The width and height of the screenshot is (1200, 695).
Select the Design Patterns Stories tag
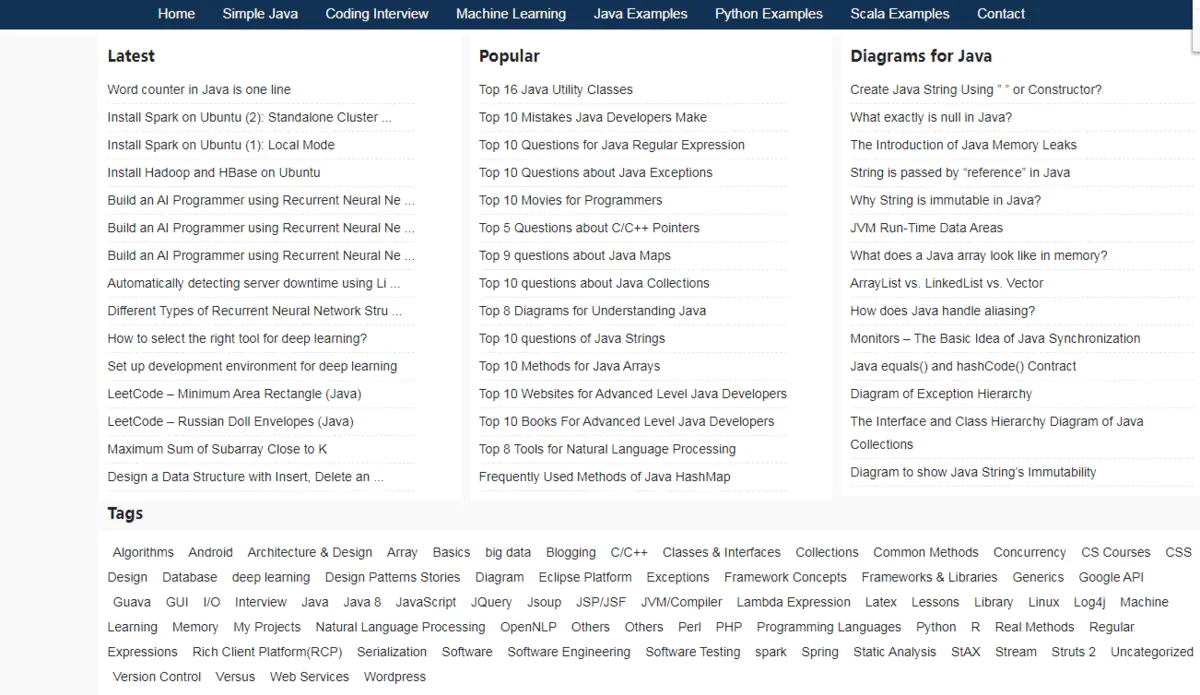pyautogui.click(x=393, y=577)
